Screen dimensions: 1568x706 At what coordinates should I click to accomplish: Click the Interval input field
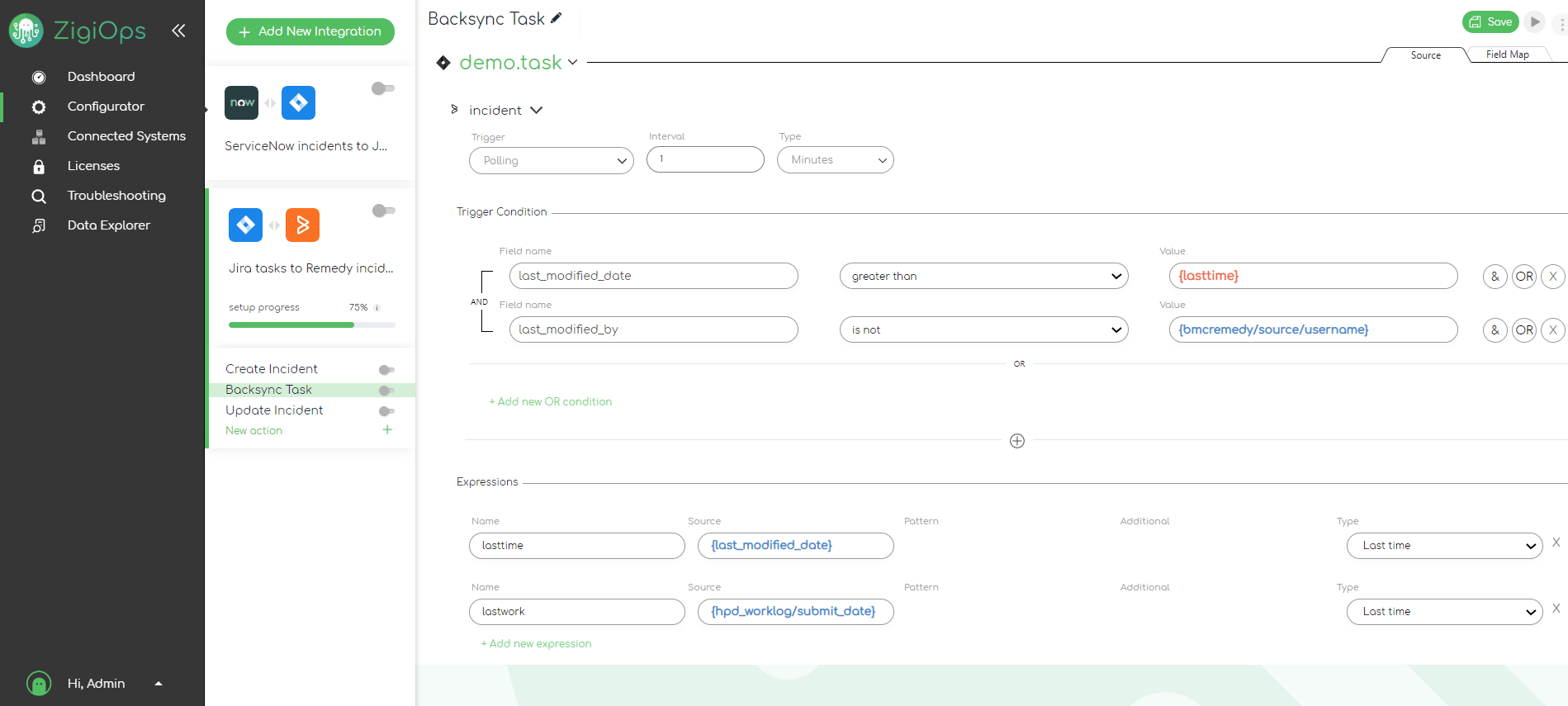(x=706, y=159)
